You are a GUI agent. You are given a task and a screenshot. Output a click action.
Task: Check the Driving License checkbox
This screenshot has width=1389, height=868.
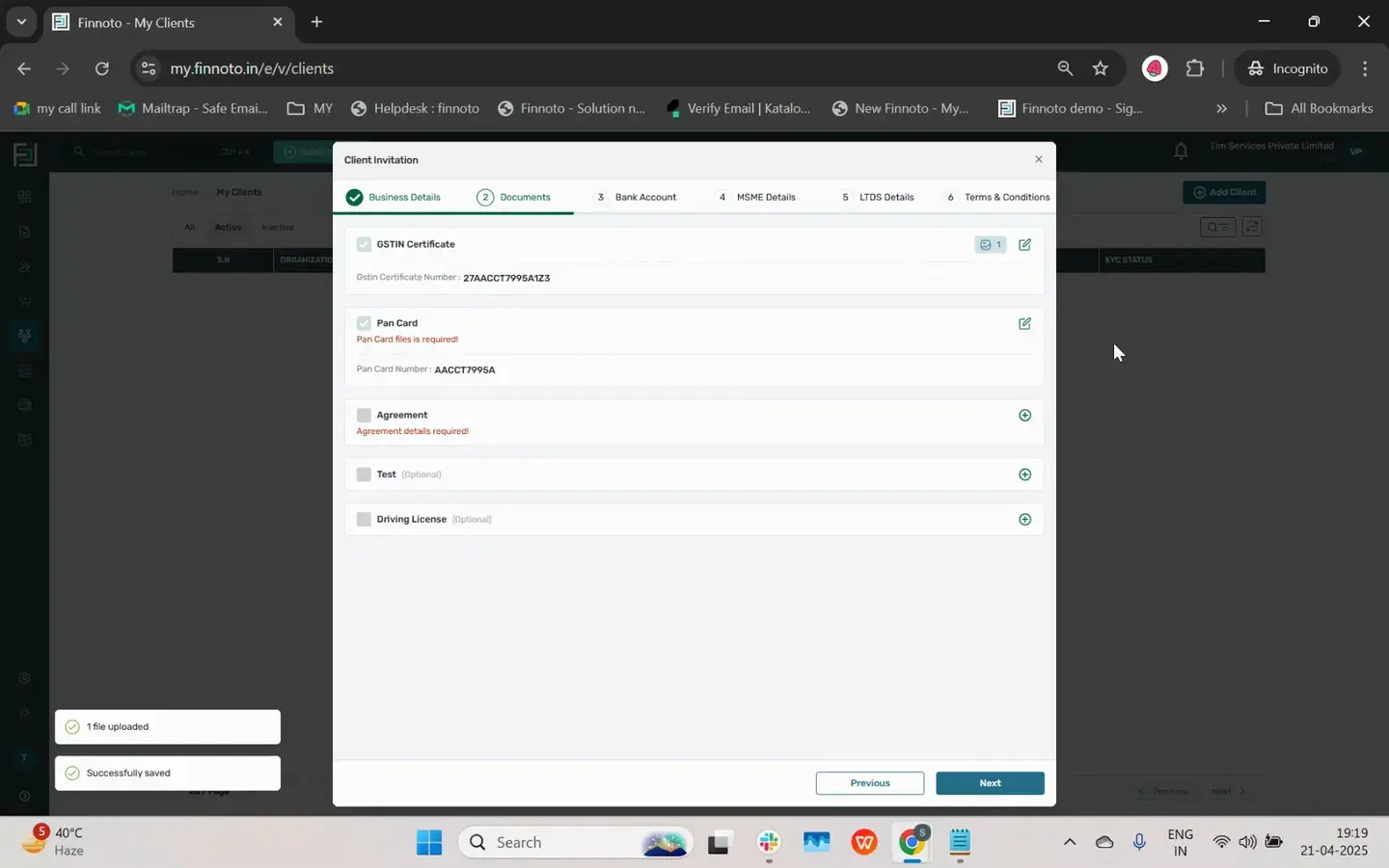[x=364, y=520]
